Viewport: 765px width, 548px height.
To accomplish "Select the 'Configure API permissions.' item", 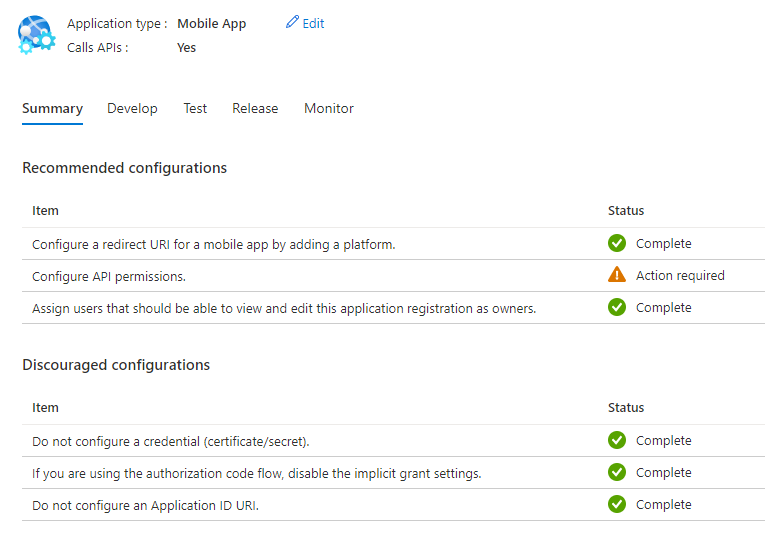I will pos(109,277).
